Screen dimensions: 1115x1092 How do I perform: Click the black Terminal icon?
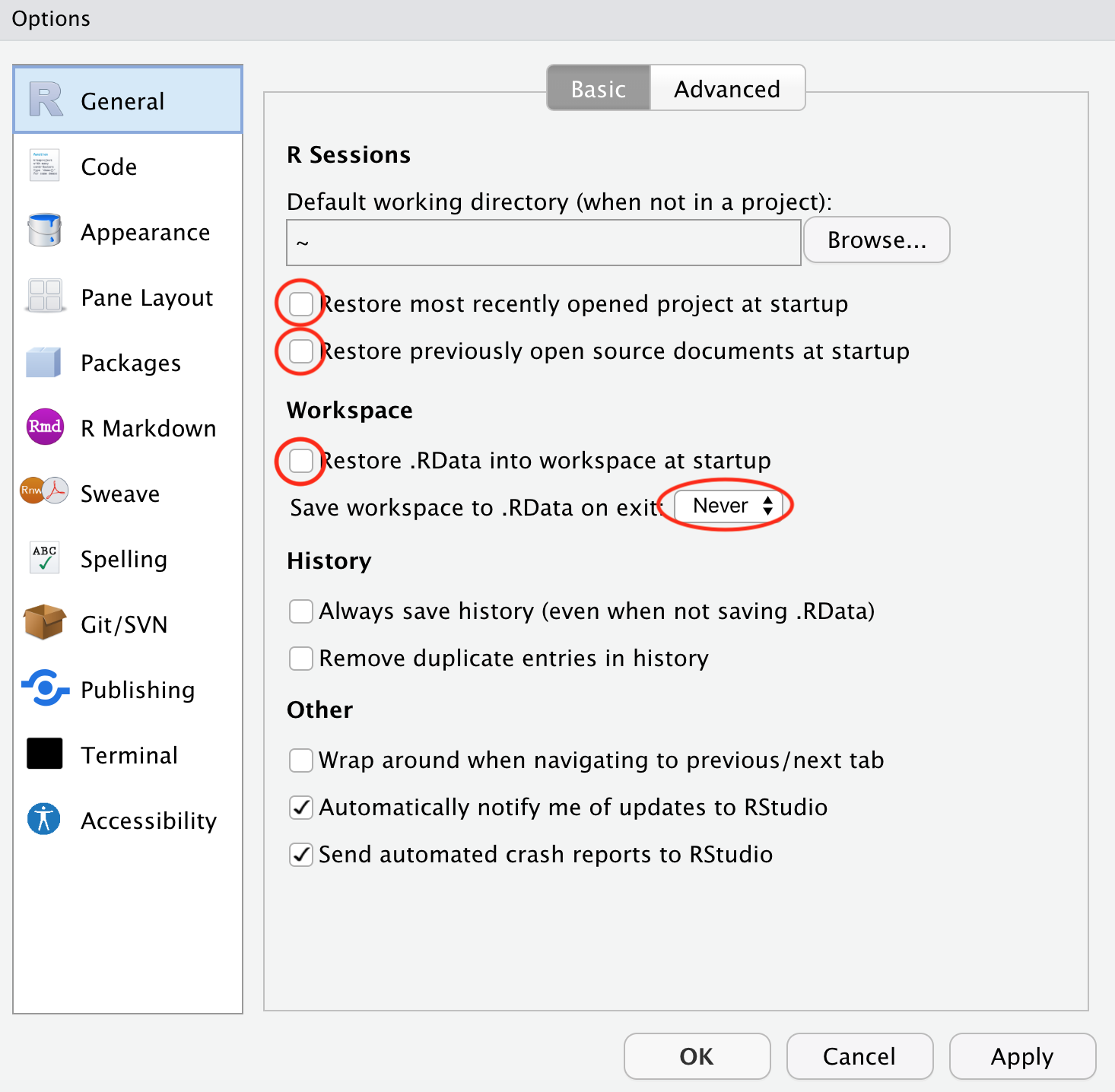click(45, 754)
